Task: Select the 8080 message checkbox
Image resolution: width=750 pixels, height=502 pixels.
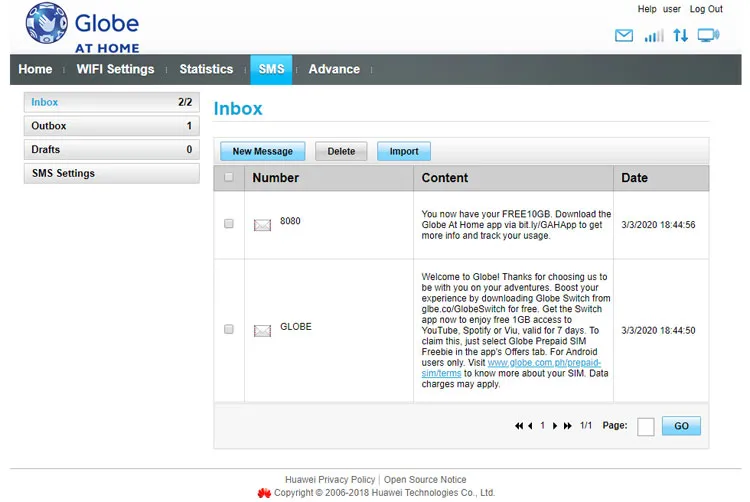Action: click(x=229, y=224)
